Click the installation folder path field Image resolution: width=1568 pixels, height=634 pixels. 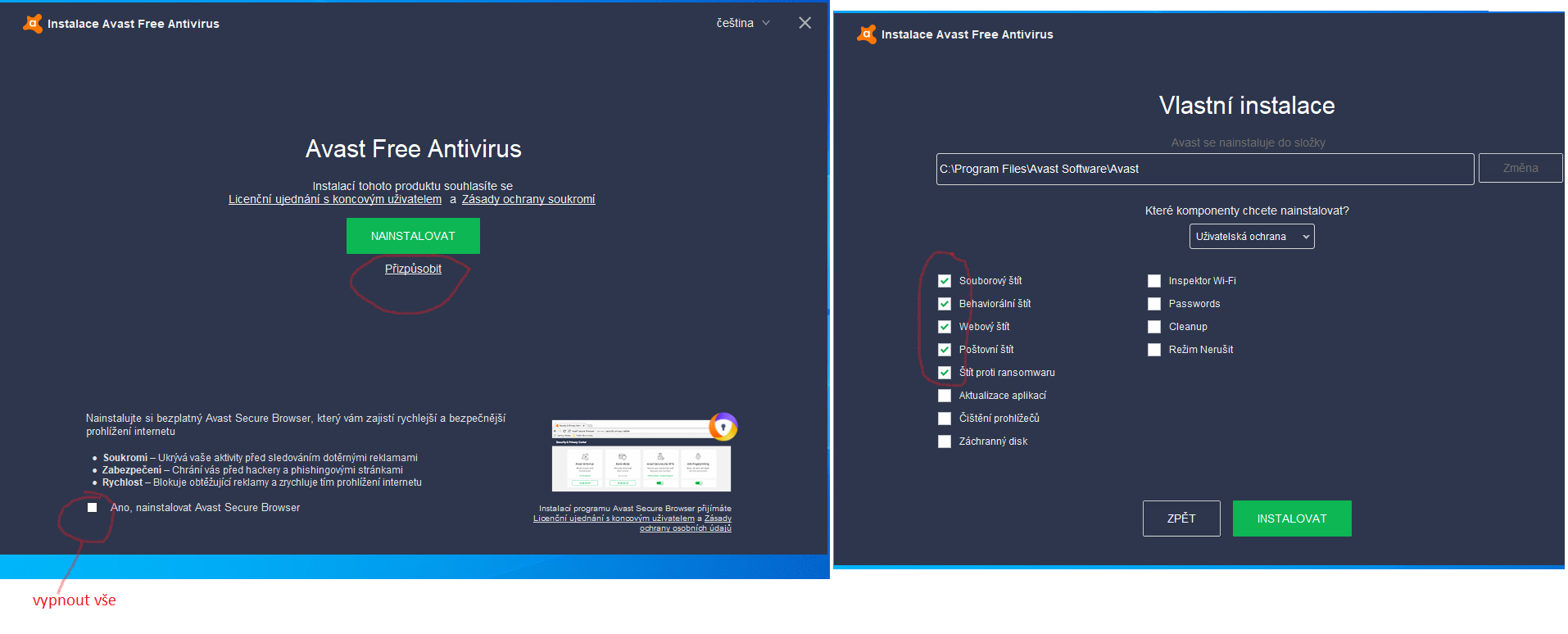point(1204,169)
